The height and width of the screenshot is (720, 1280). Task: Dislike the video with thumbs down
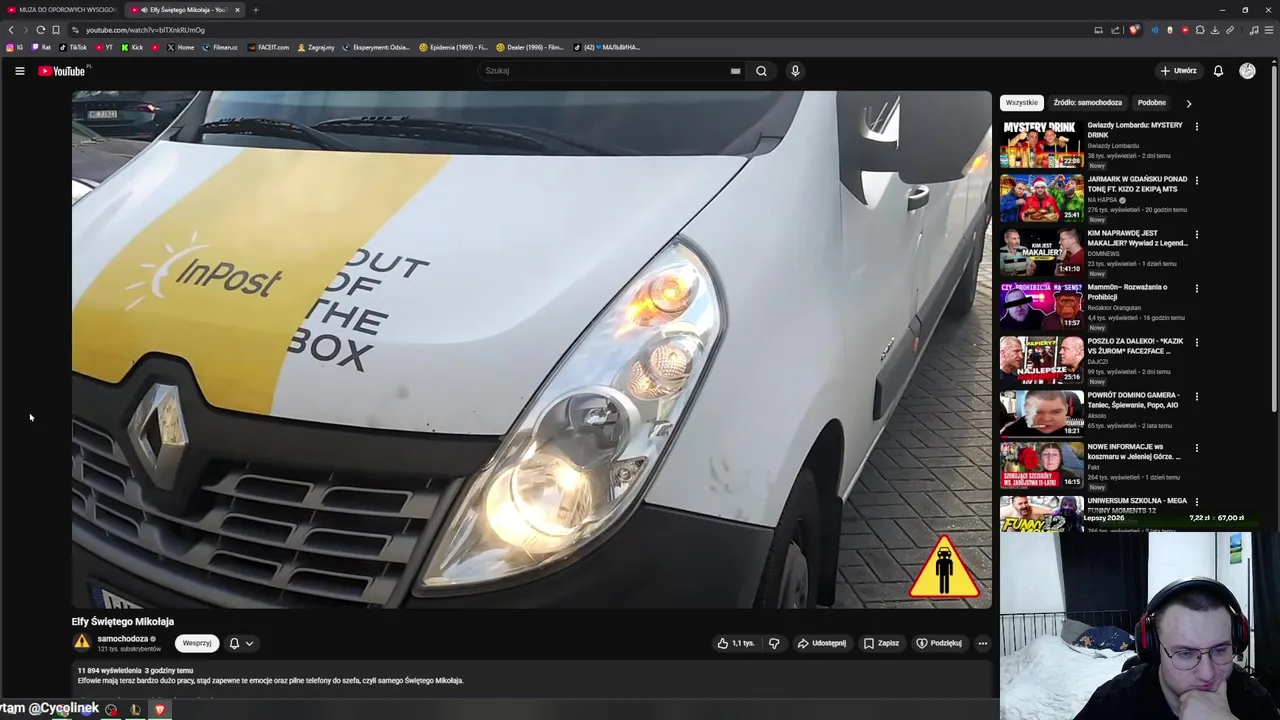tap(774, 643)
